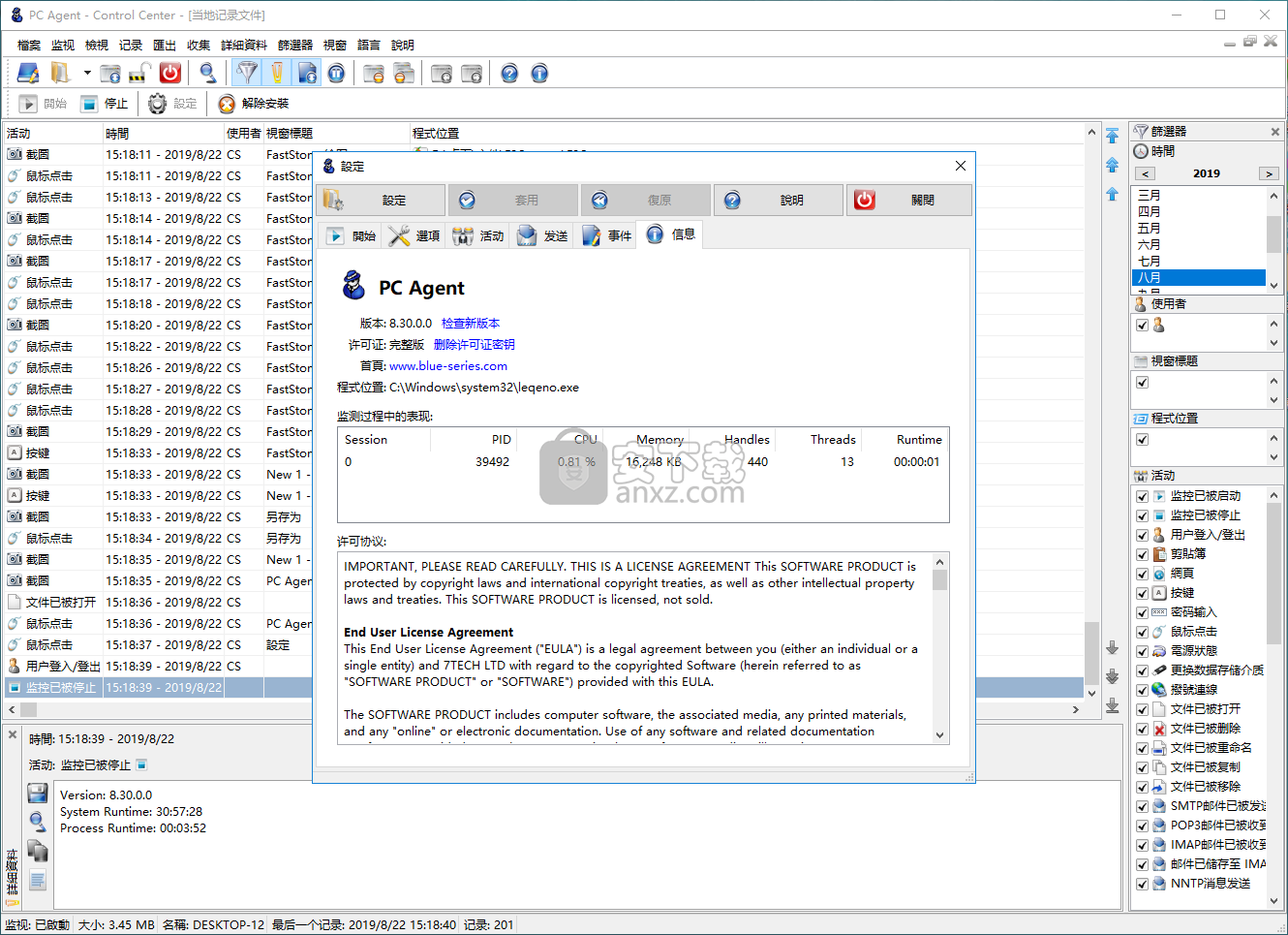Click the blue info toolbar icon
Viewport: 1288px width, 935px height.
[539, 74]
